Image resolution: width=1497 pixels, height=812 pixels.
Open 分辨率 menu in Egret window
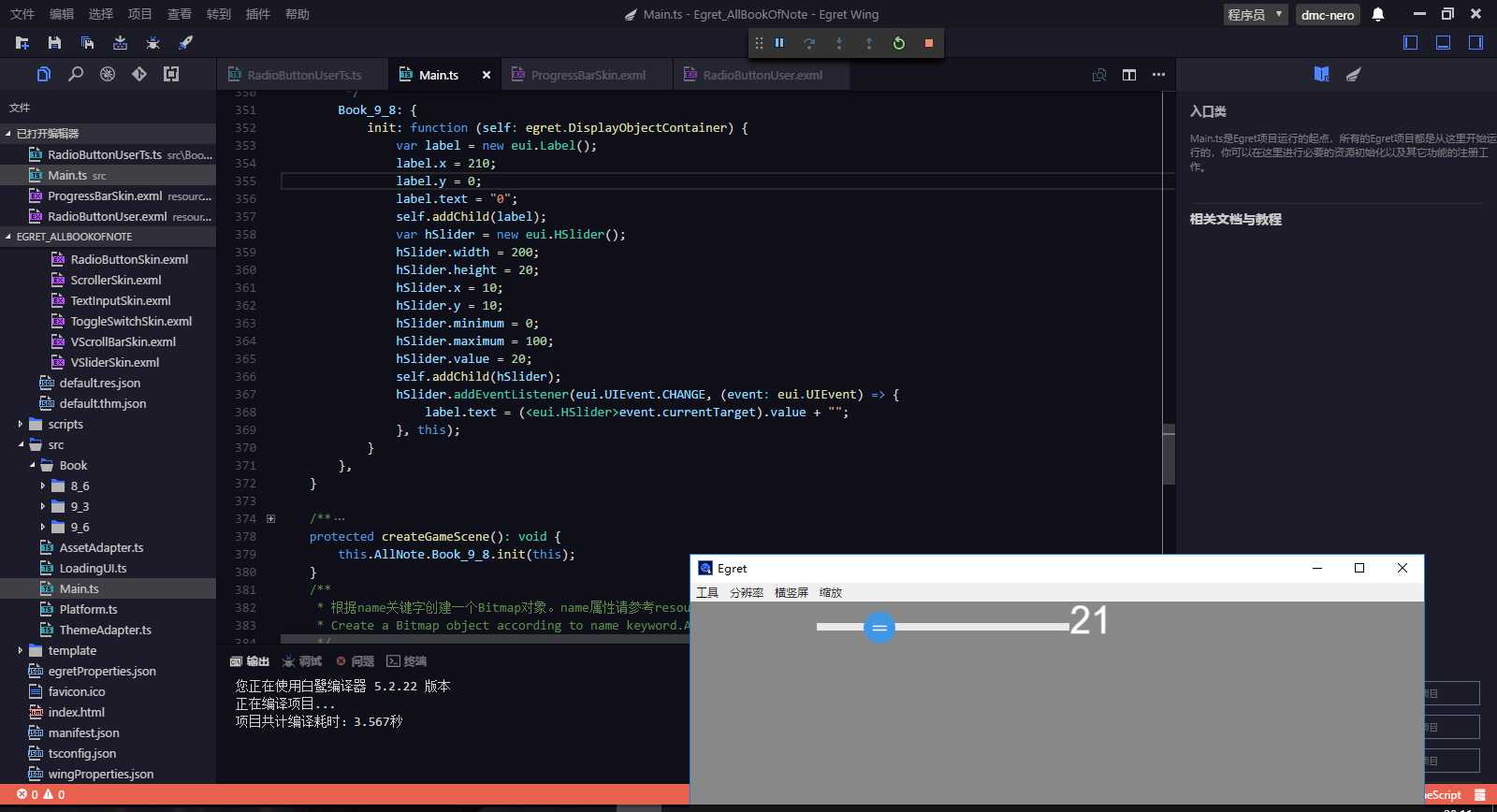point(747,593)
